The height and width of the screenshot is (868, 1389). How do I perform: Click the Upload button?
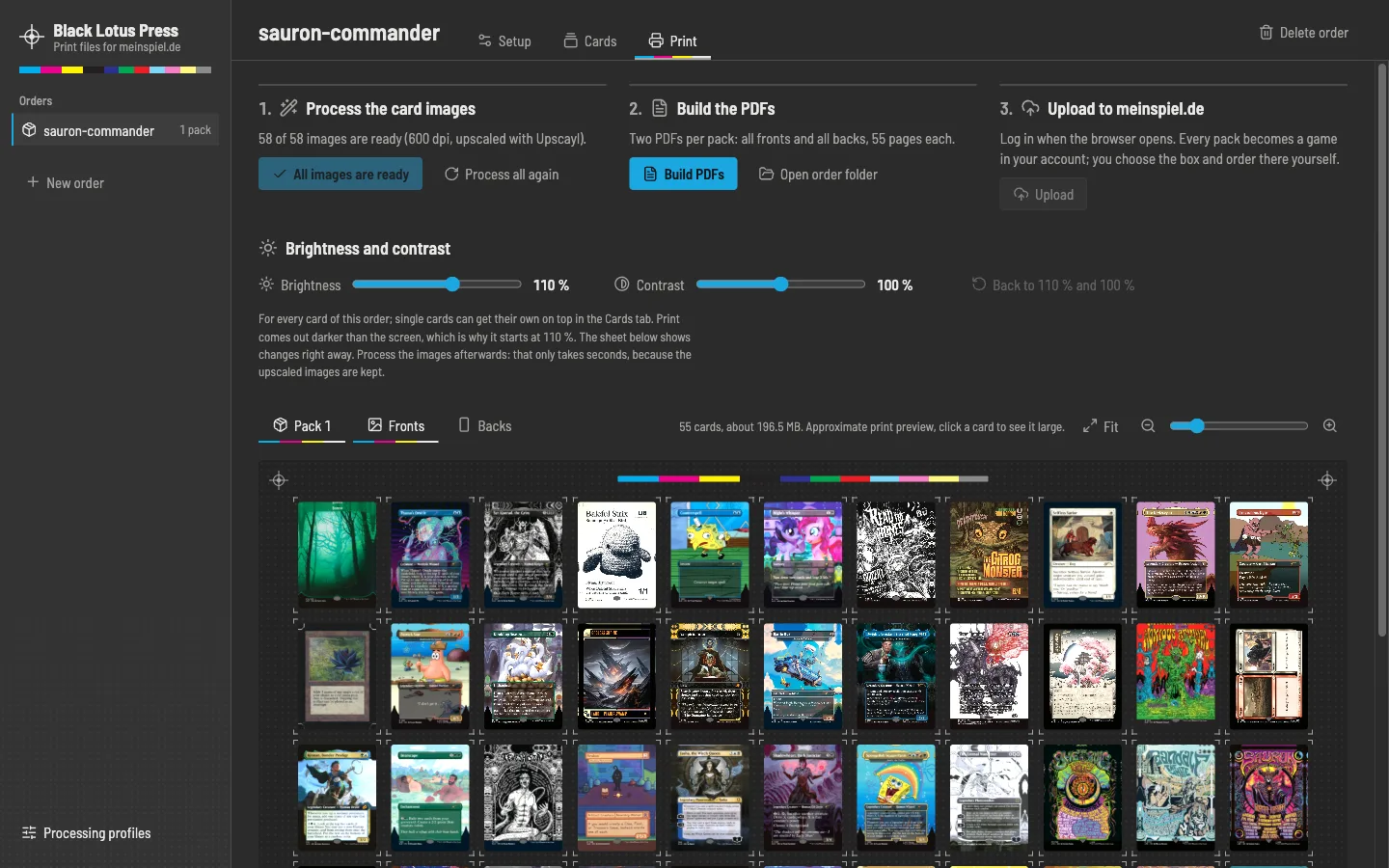click(1043, 195)
